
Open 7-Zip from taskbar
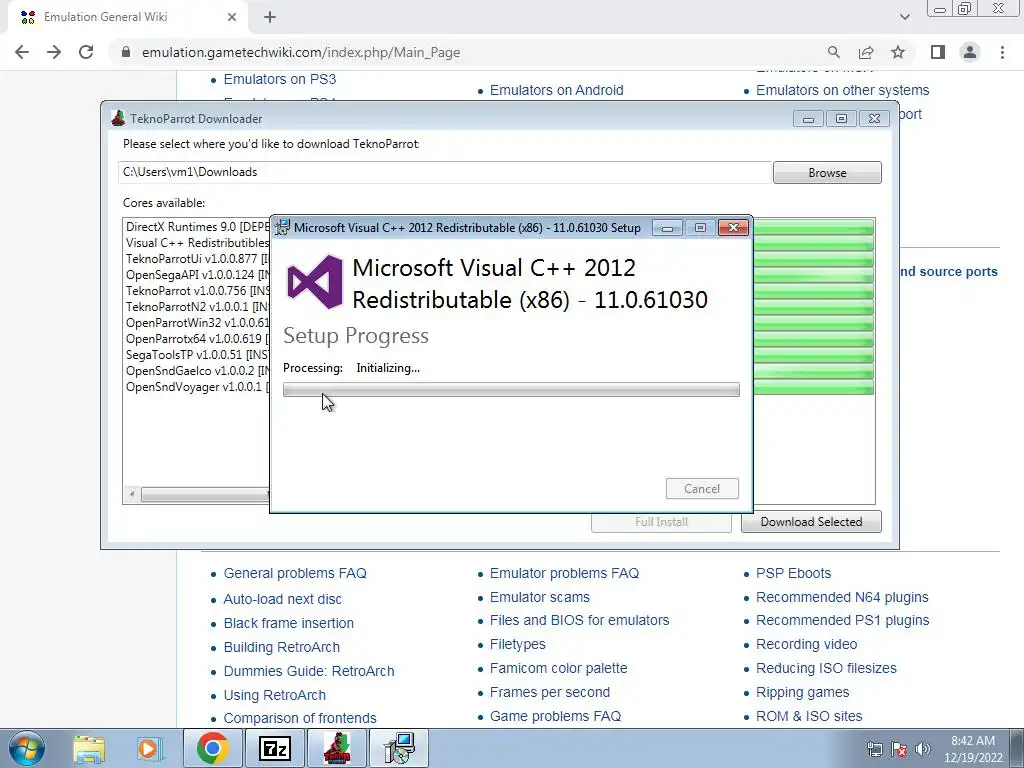point(274,748)
